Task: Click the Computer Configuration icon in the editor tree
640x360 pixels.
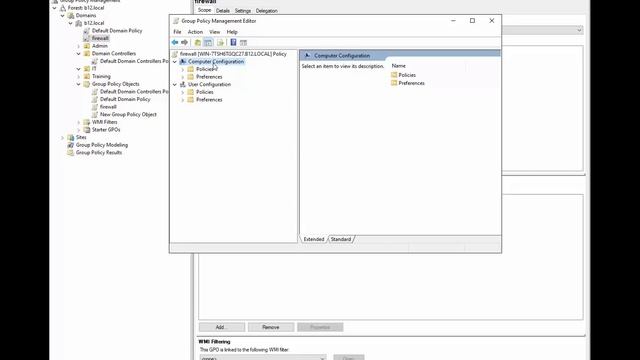Action: pos(183,62)
